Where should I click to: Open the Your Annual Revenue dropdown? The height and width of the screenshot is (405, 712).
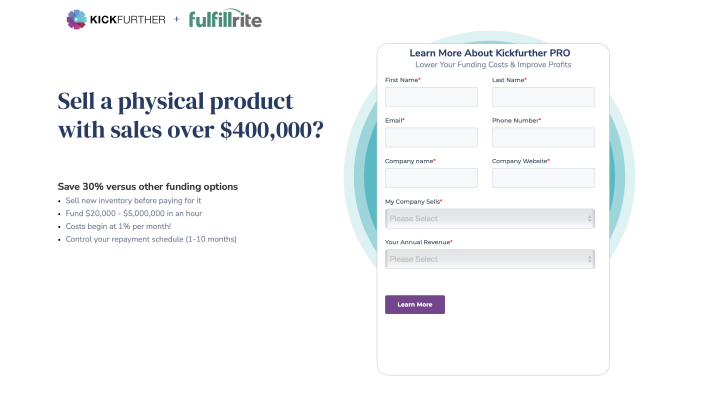[490, 259]
